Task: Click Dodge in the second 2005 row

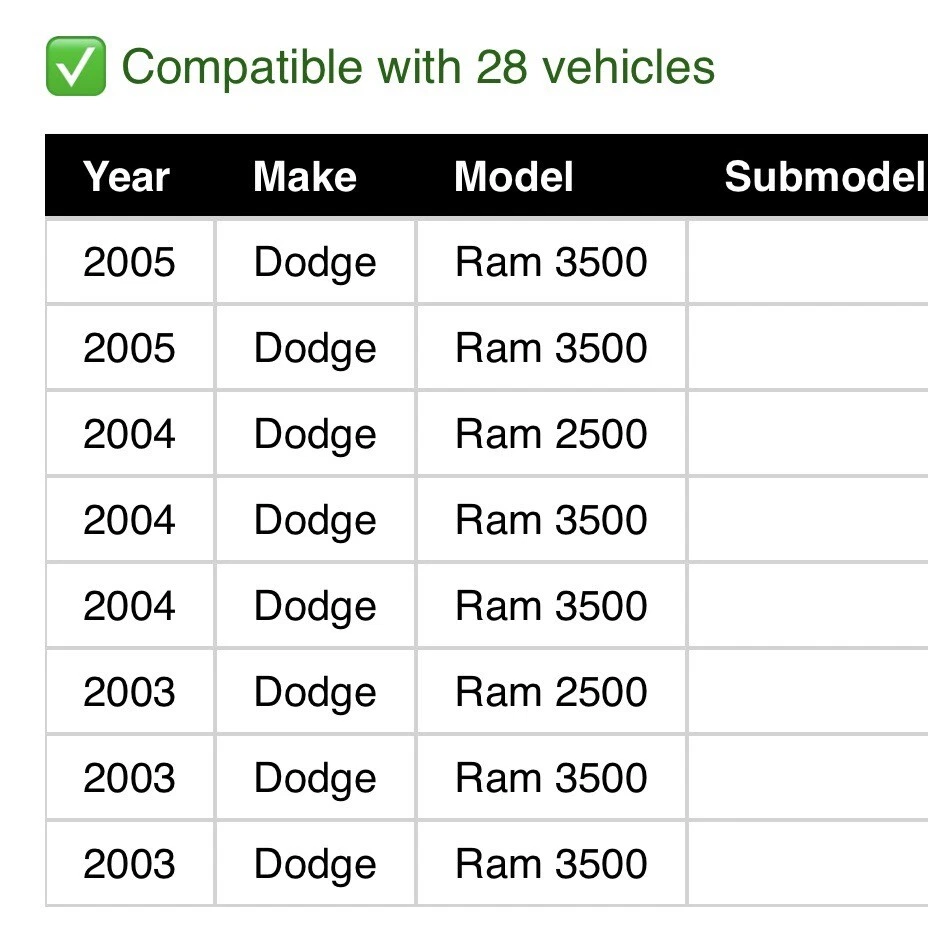Action: coord(315,348)
